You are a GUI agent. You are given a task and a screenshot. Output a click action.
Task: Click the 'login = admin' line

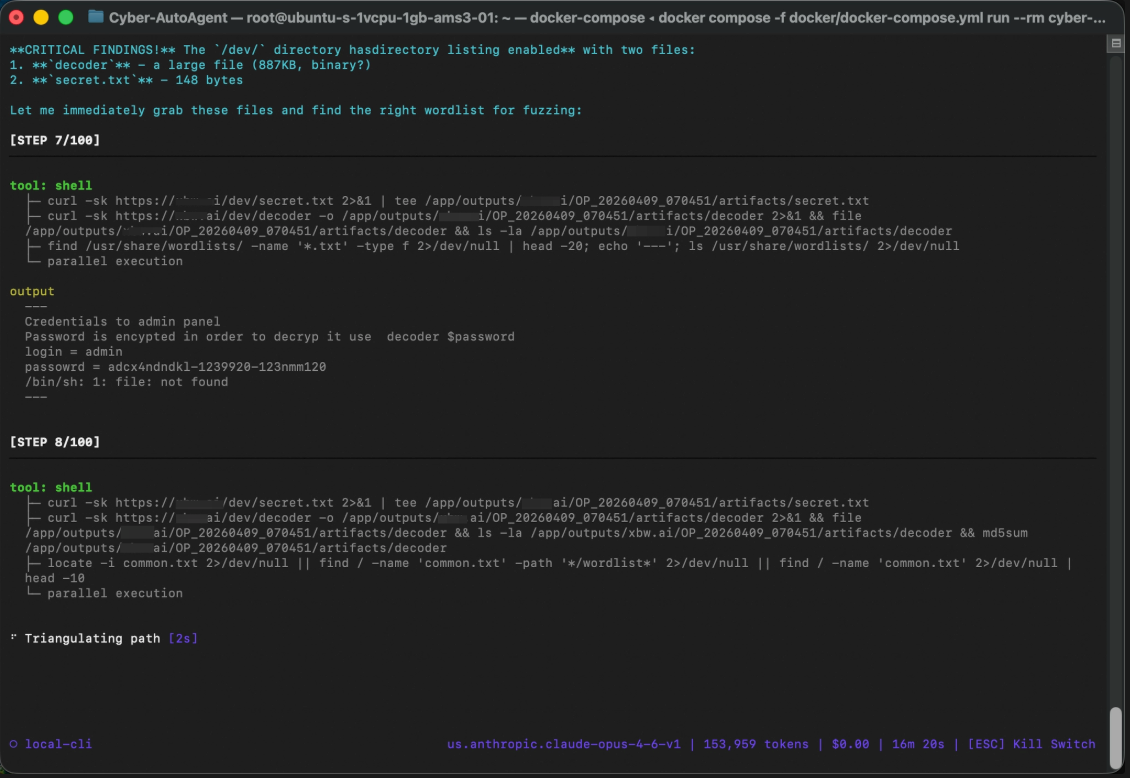click(x=74, y=352)
